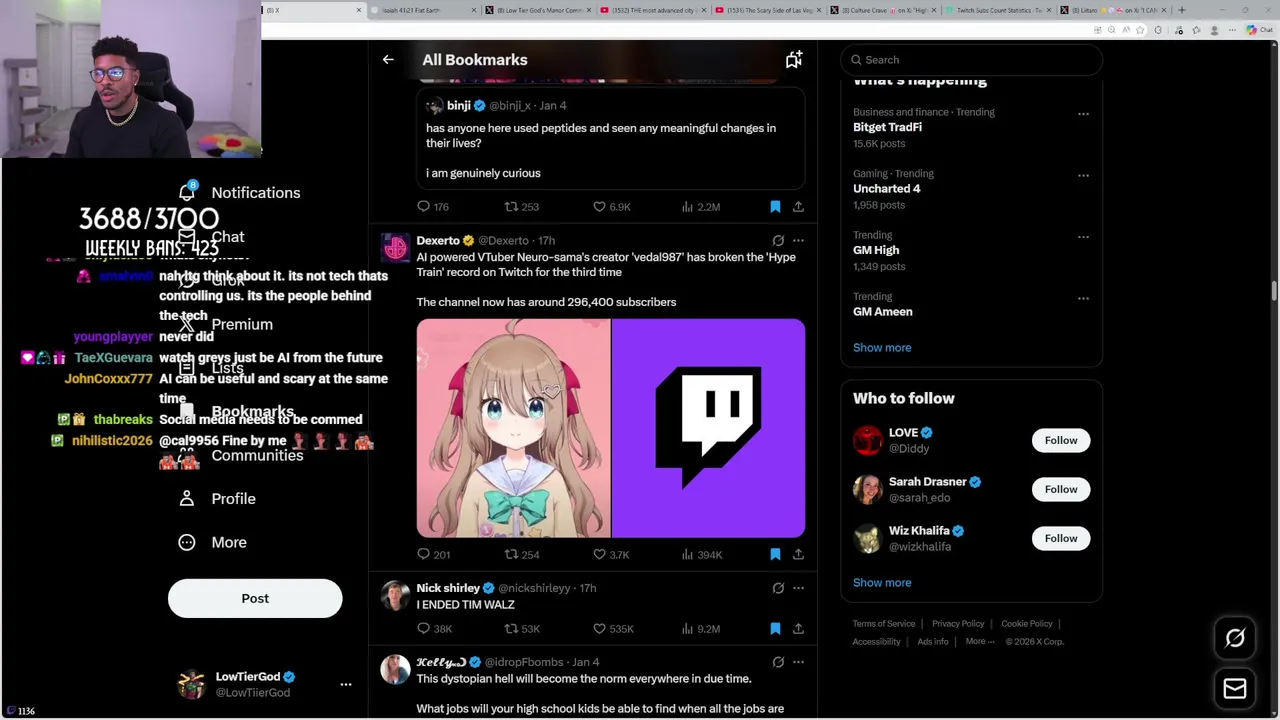1280x720 pixels.
Task: Open options for Bitget TradFi trend
Action: coord(1083,114)
